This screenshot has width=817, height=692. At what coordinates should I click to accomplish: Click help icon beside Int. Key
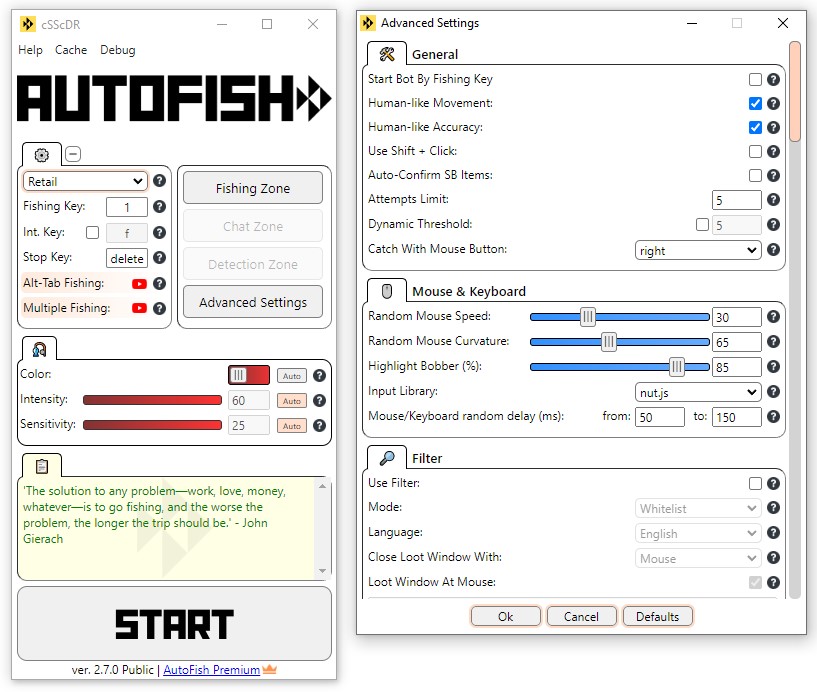[x=159, y=232]
